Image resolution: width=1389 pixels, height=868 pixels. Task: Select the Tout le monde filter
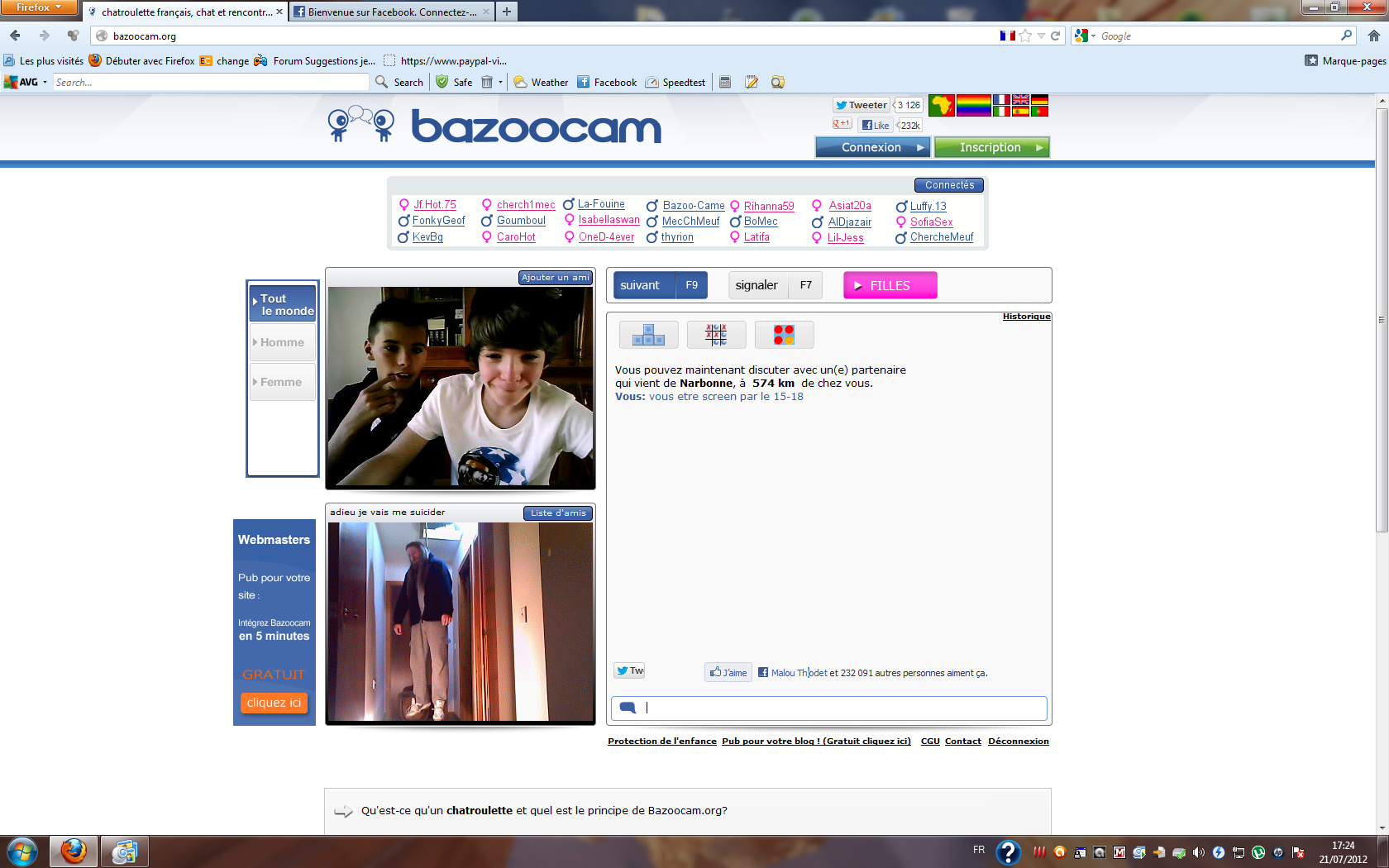tap(283, 304)
